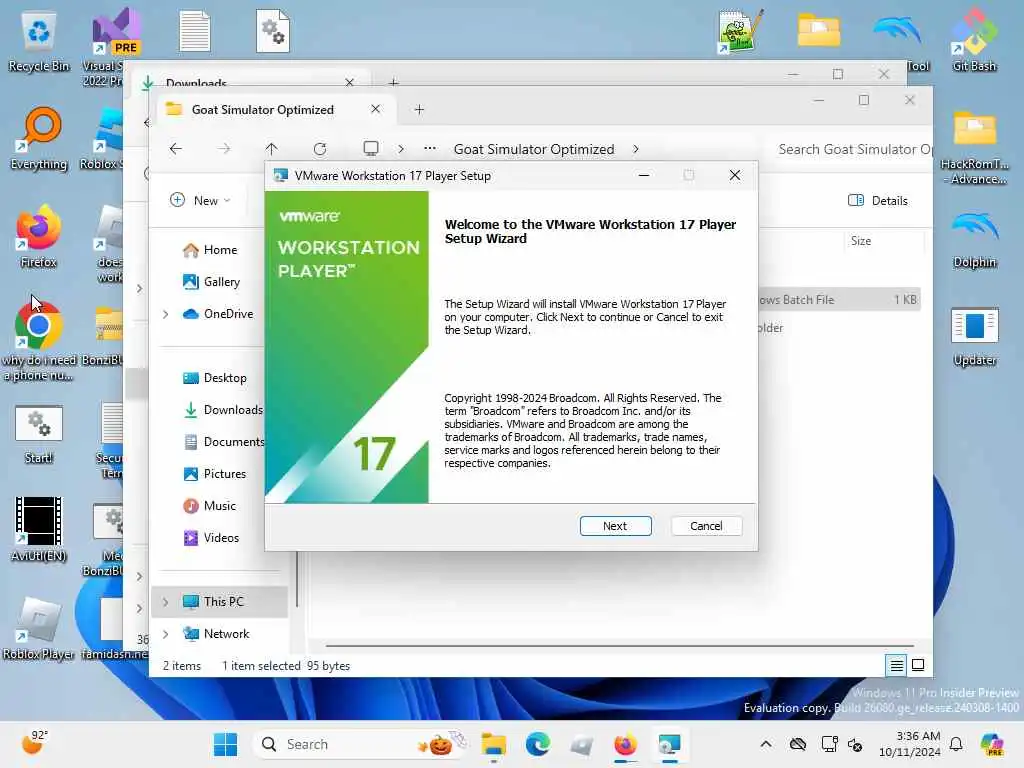The width and height of the screenshot is (1024, 768).
Task: Open the Roblox Player desktop icon
Action: point(39,628)
